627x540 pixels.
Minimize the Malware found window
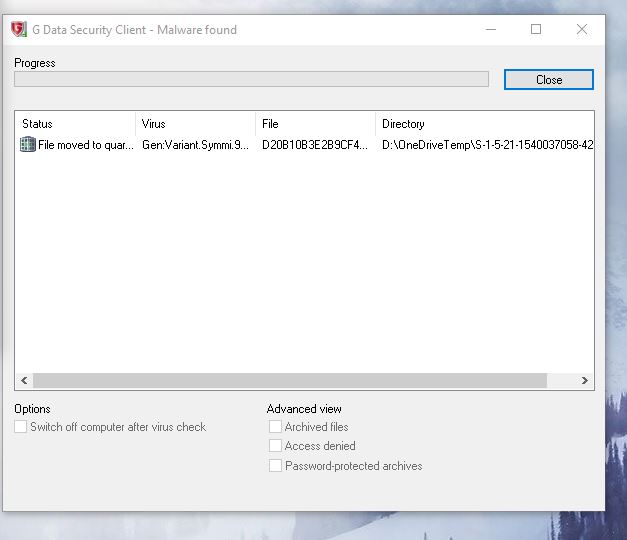[x=490, y=30]
